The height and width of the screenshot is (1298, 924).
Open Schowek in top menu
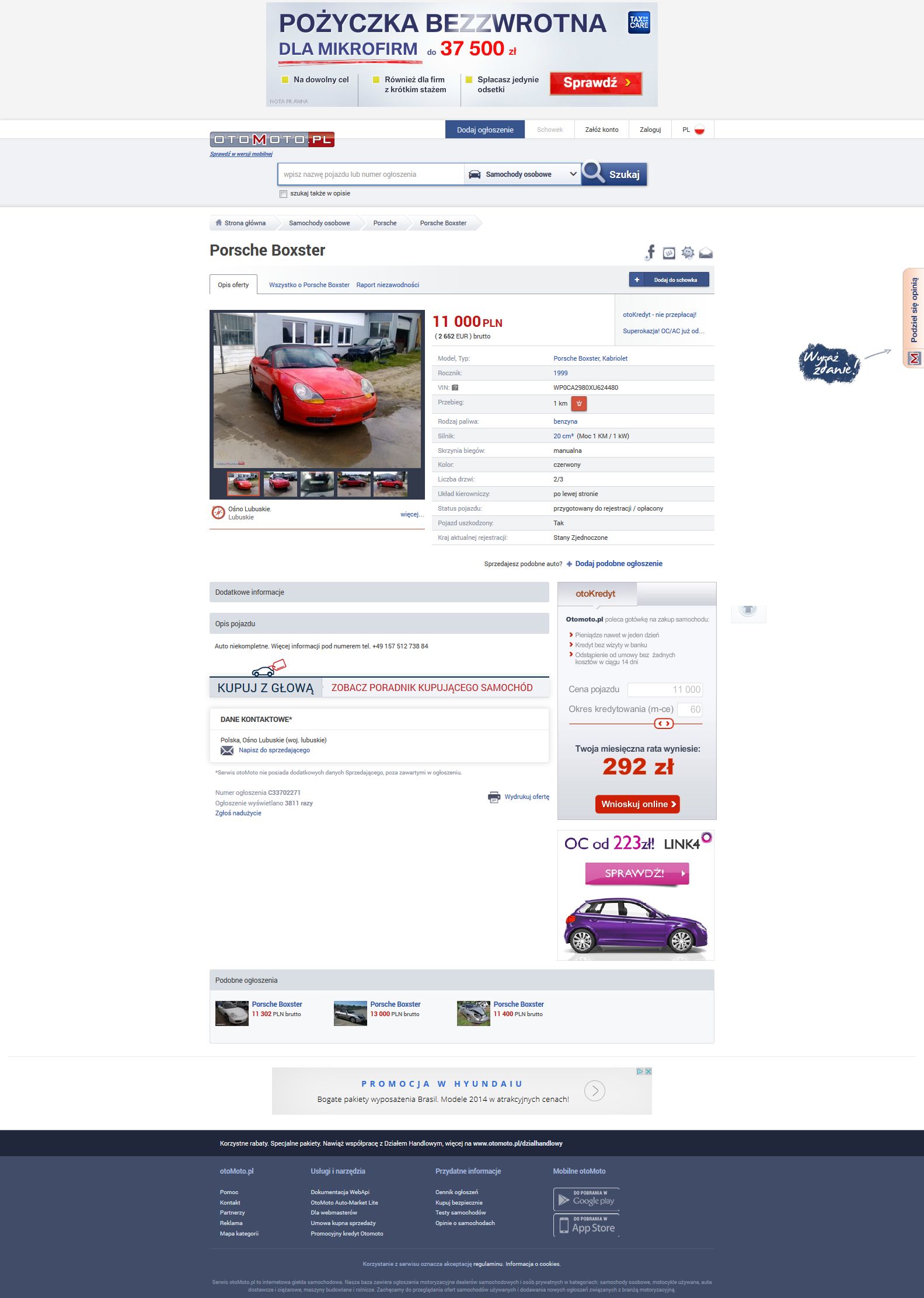pos(550,130)
